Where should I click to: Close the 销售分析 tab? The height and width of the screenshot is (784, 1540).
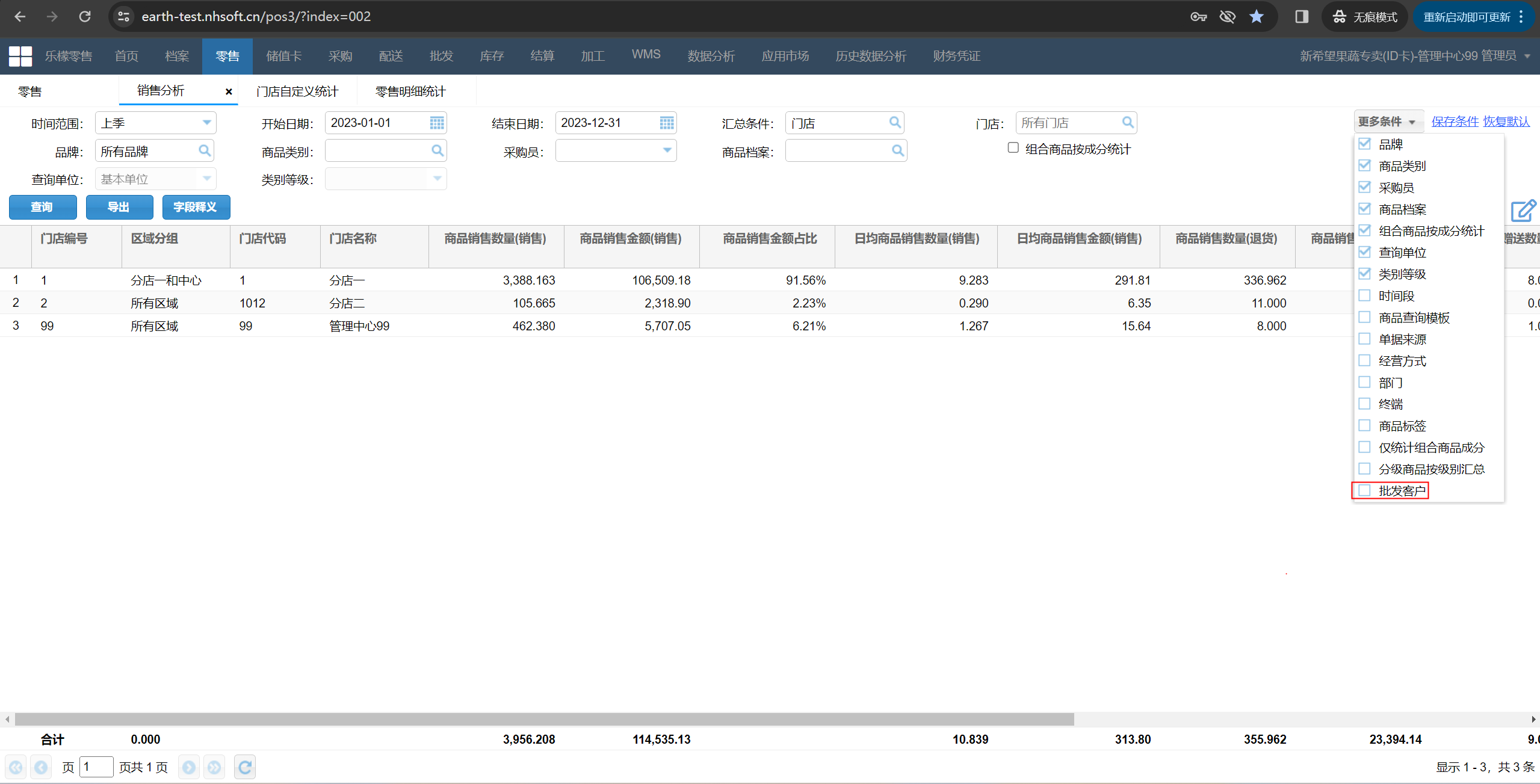tap(229, 91)
